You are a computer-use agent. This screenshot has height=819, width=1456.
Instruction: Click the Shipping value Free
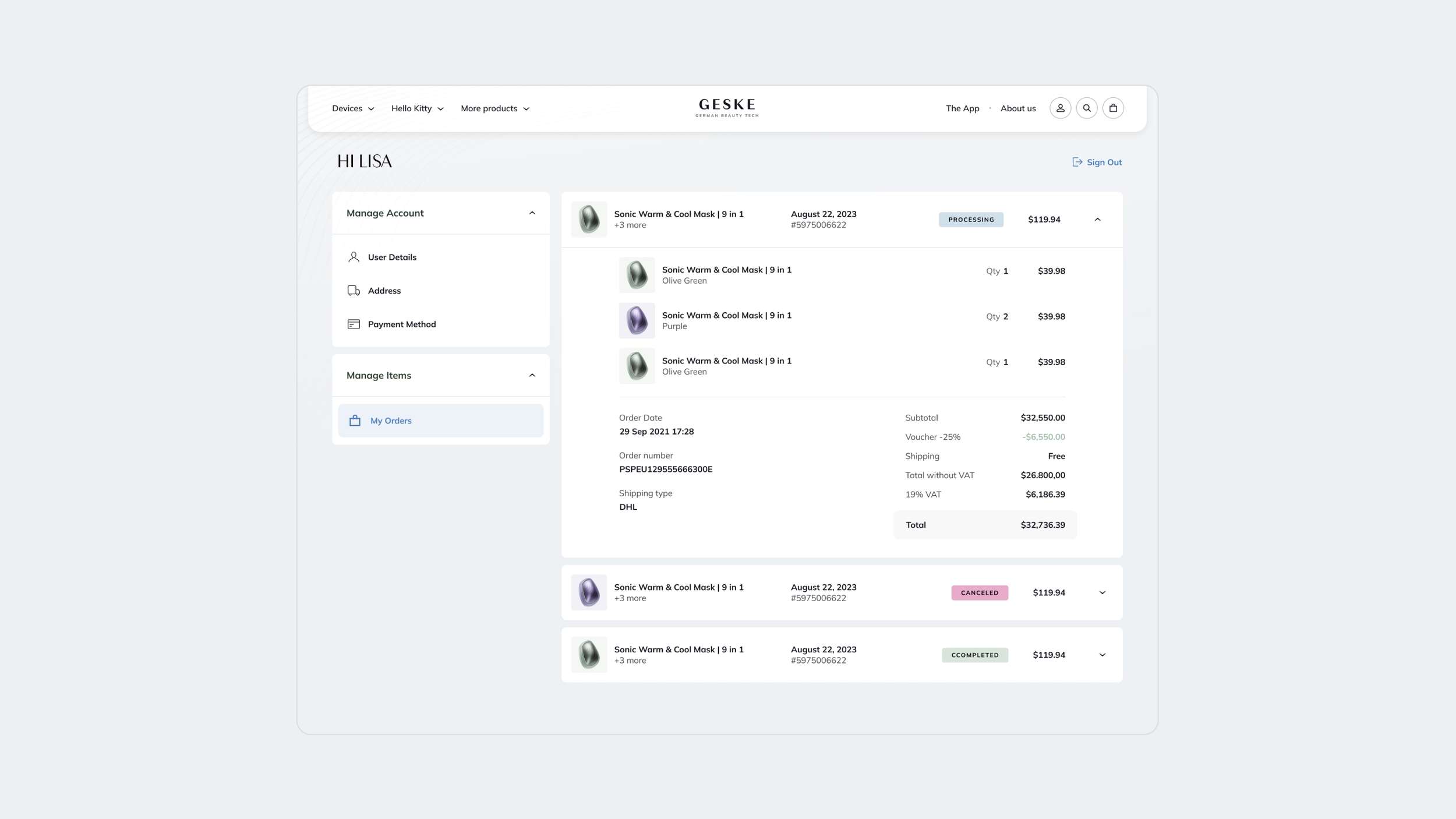[1056, 456]
